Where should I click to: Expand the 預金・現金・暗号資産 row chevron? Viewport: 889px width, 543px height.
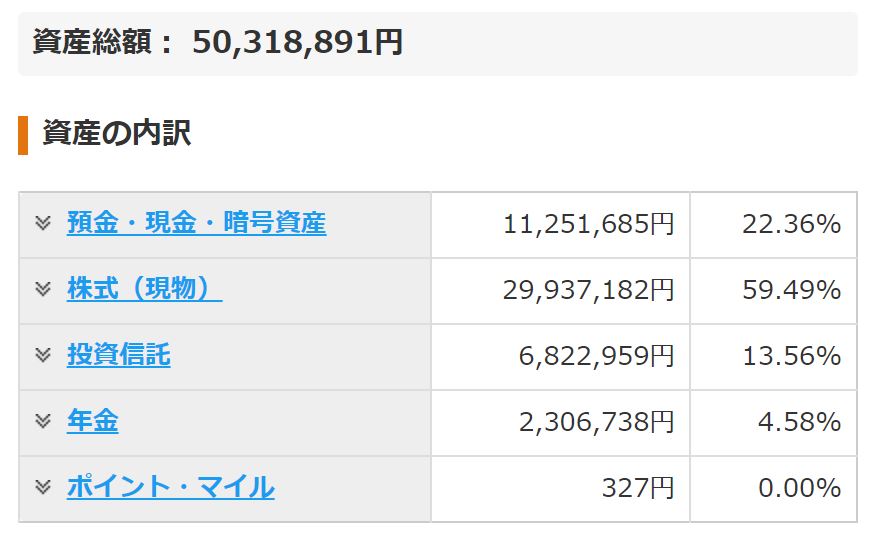(43, 223)
